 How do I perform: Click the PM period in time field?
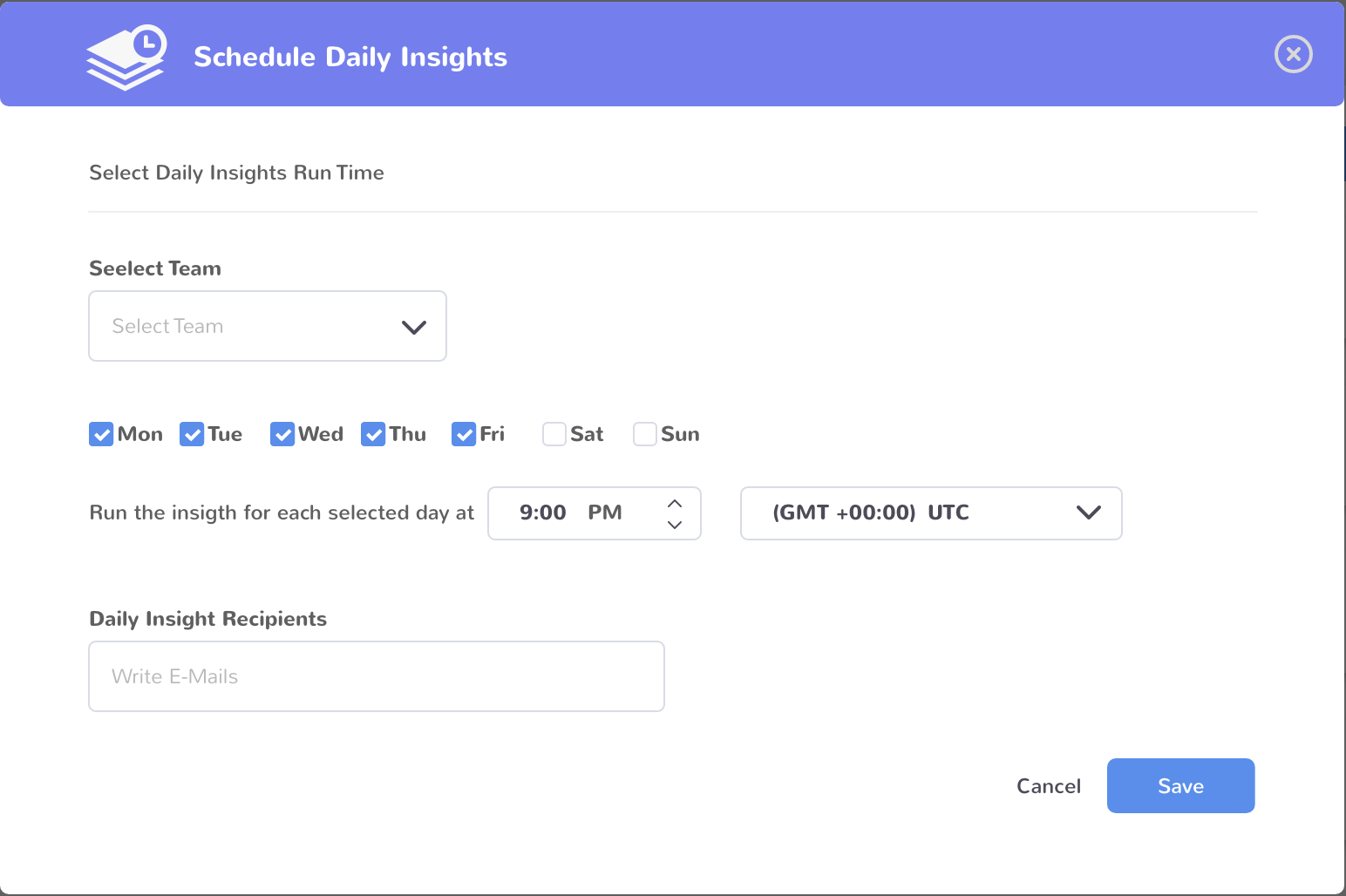pyautogui.click(x=604, y=513)
